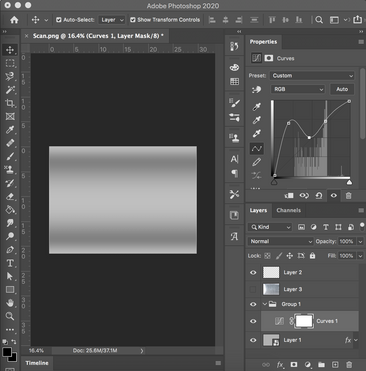
Task: Open the search magnifier in options bar
Action: click(x=319, y=20)
